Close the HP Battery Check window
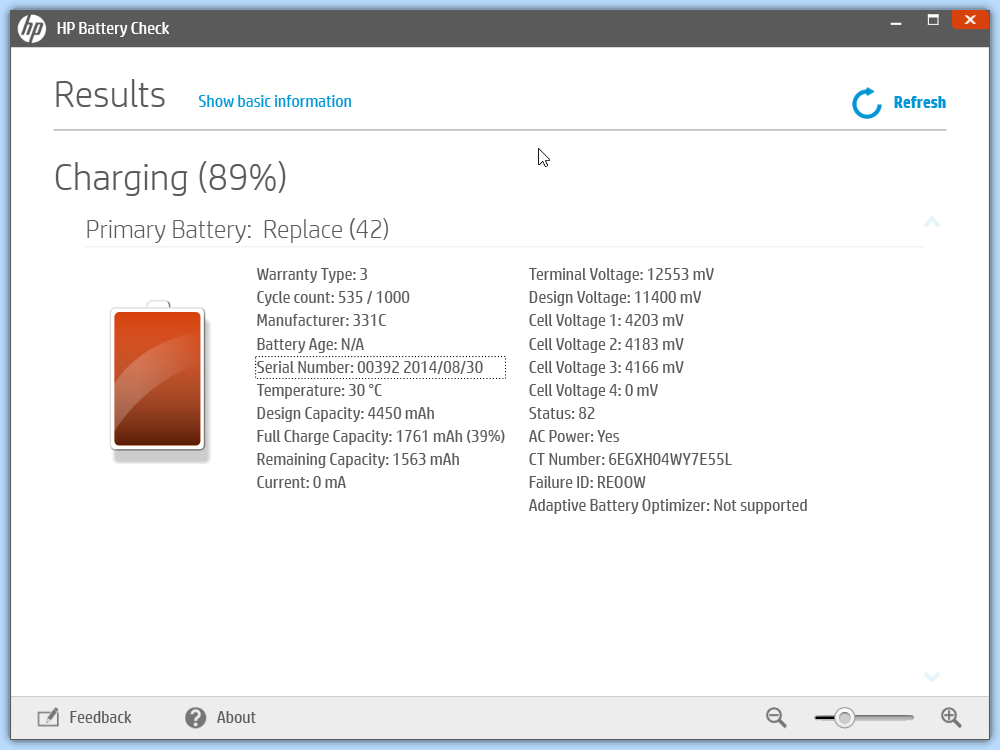The height and width of the screenshot is (750, 1000). tap(970, 20)
